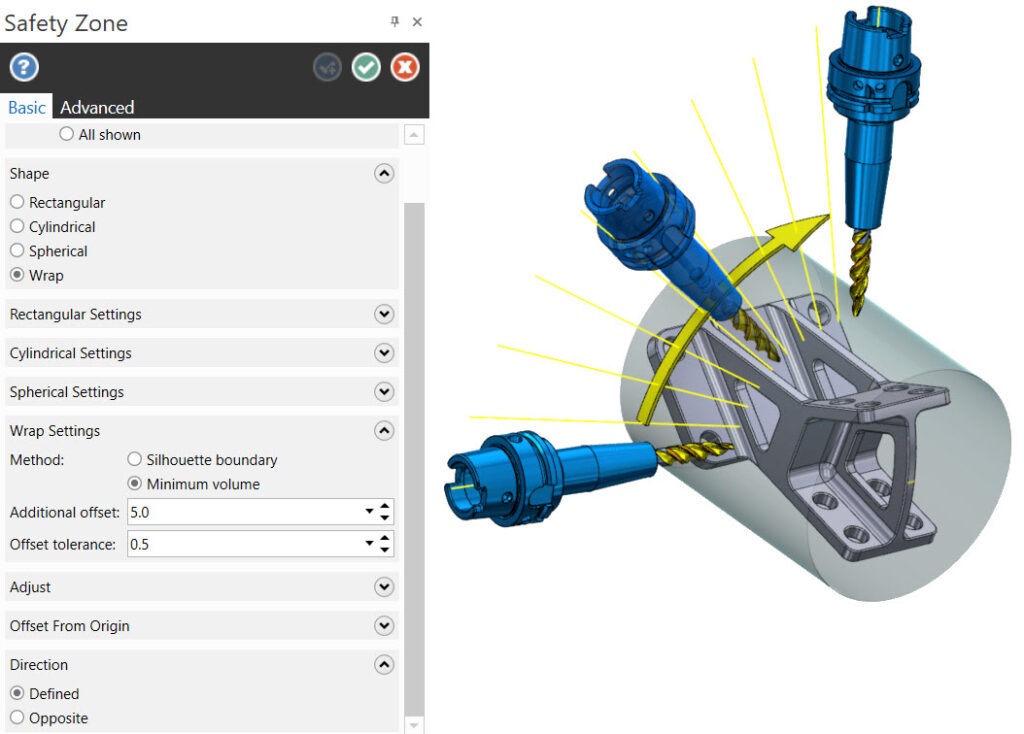This screenshot has width=1024, height=734.
Task: Select Silhouette boundary method
Action: coord(135,460)
